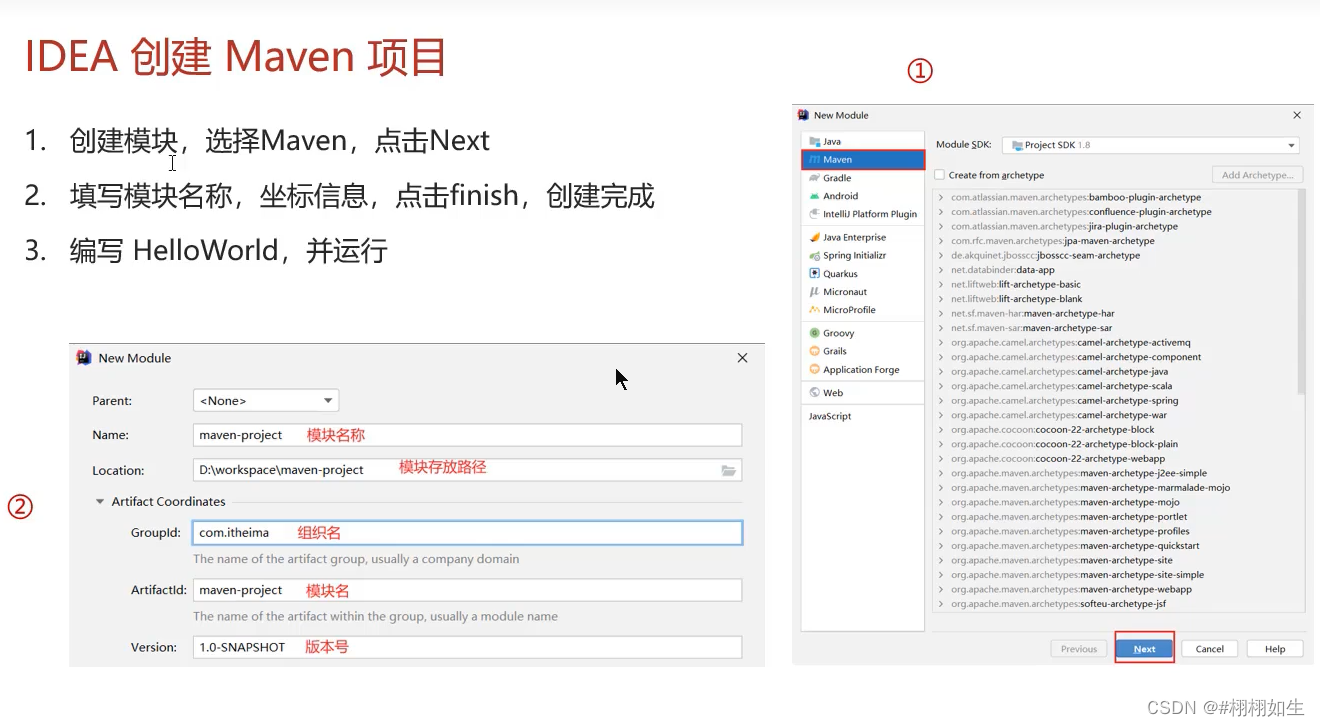Select camel-archetype-component archetype
1320x726 pixels.
coord(1076,357)
